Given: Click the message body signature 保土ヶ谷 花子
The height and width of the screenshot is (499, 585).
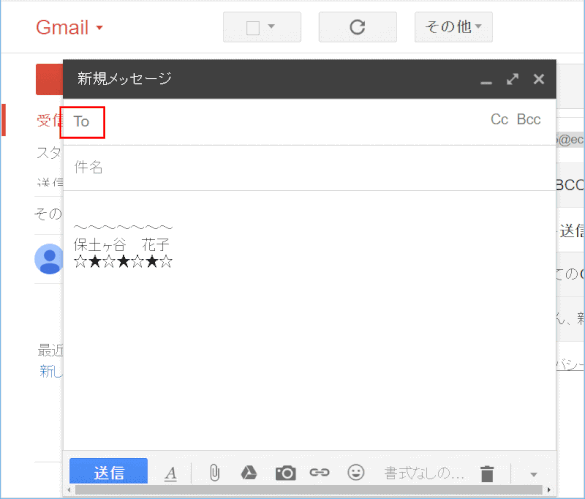Looking at the screenshot, I should [122, 245].
